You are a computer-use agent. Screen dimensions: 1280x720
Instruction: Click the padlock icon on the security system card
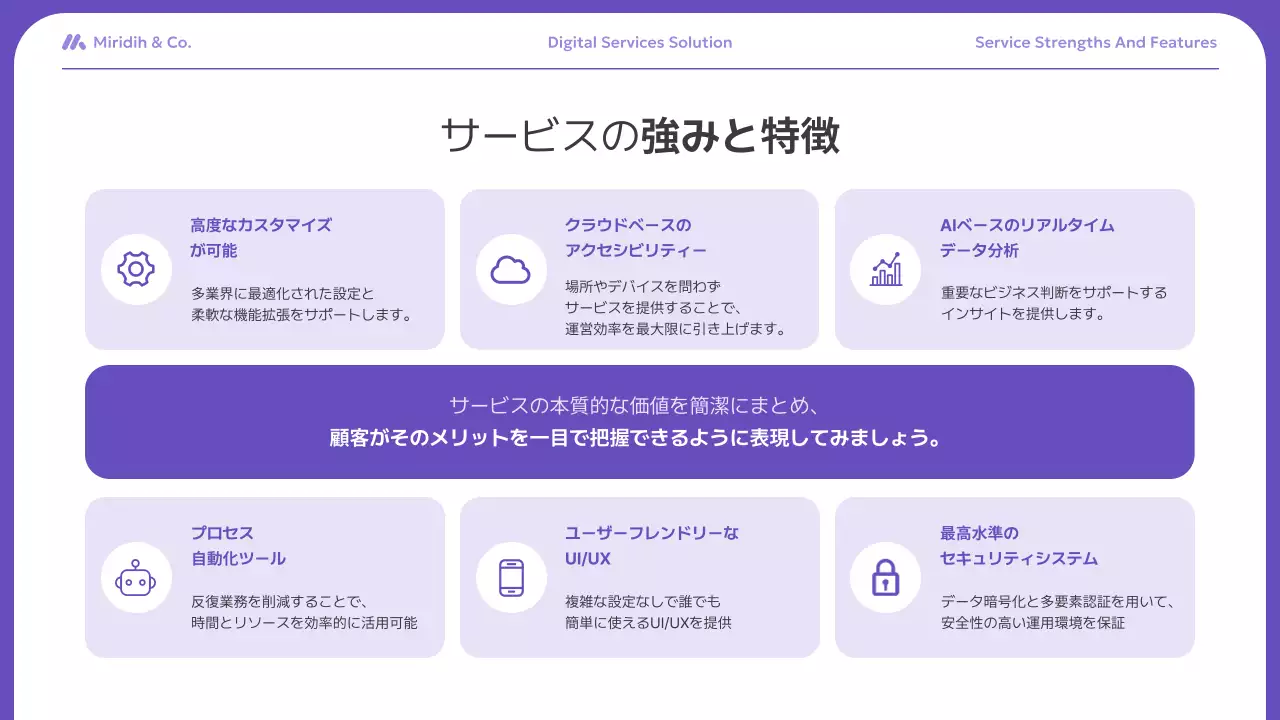coord(885,577)
